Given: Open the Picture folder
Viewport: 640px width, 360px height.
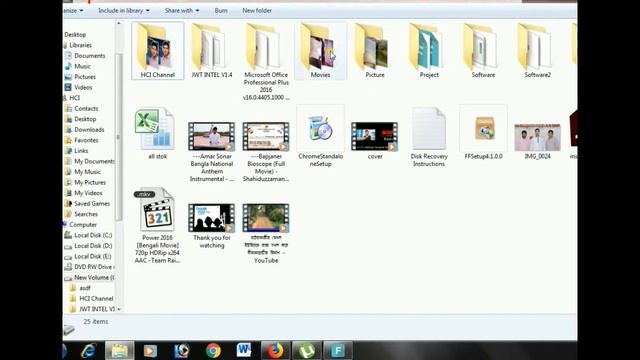Looking at the screenshot, I should (375, 51).
